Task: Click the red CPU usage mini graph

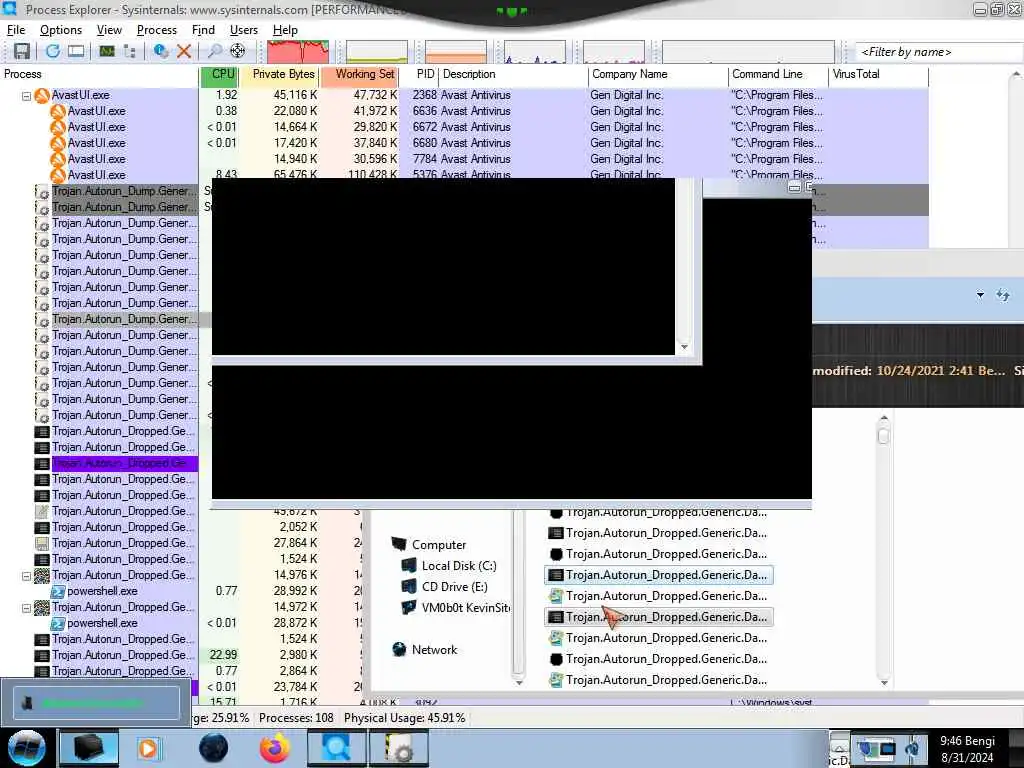Action: pyautogui.click(x=298, y=52)
